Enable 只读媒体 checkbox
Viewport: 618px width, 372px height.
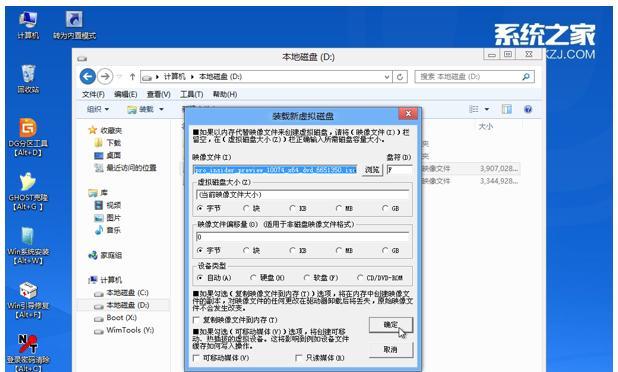tap(320, 358)
